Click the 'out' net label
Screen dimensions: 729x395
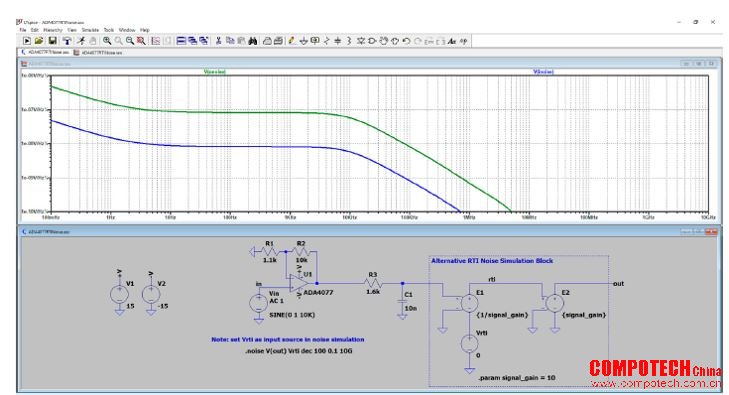[618, 283]
